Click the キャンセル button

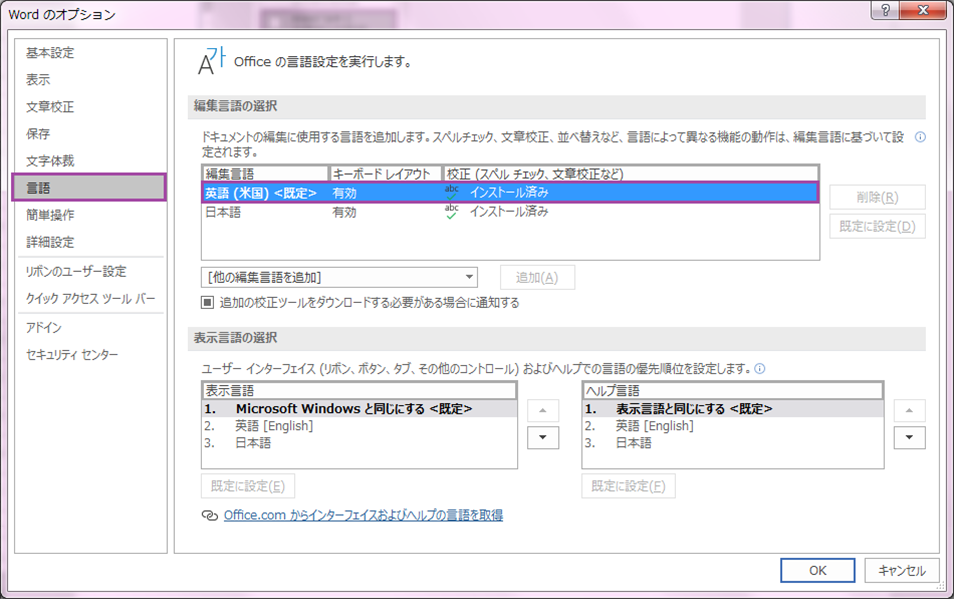coord(902,570)
